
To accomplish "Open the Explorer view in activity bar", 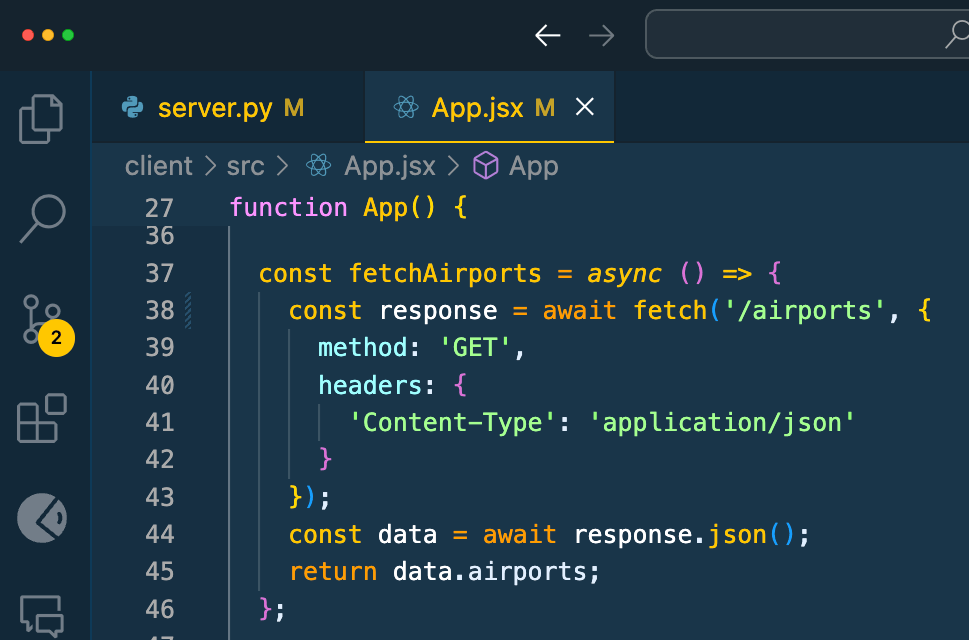I will (42, 118).
